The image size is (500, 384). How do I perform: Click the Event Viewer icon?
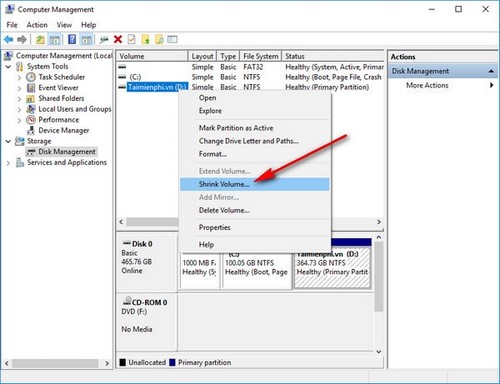31,88
